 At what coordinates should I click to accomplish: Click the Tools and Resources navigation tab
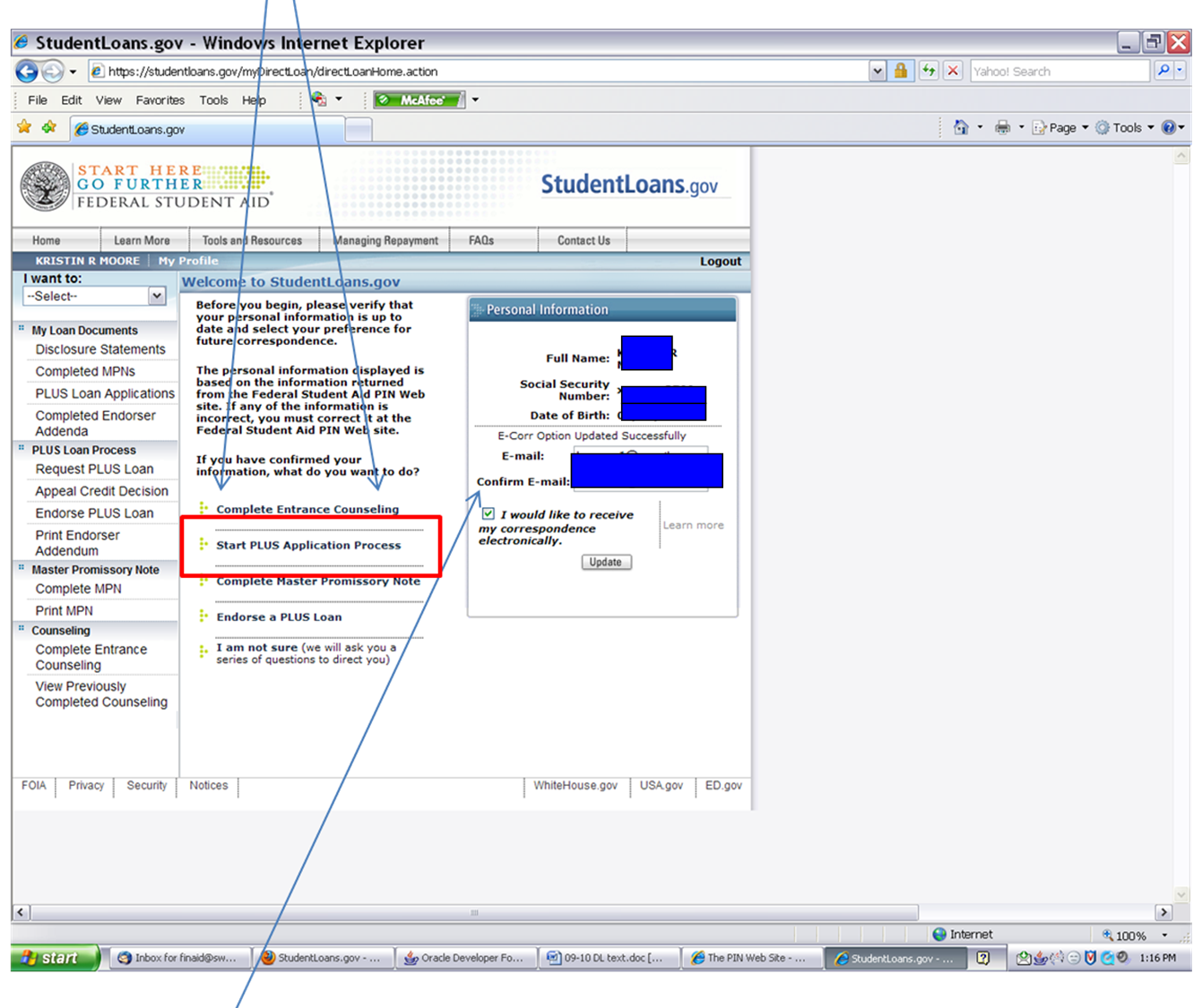[x=252, y=240]
